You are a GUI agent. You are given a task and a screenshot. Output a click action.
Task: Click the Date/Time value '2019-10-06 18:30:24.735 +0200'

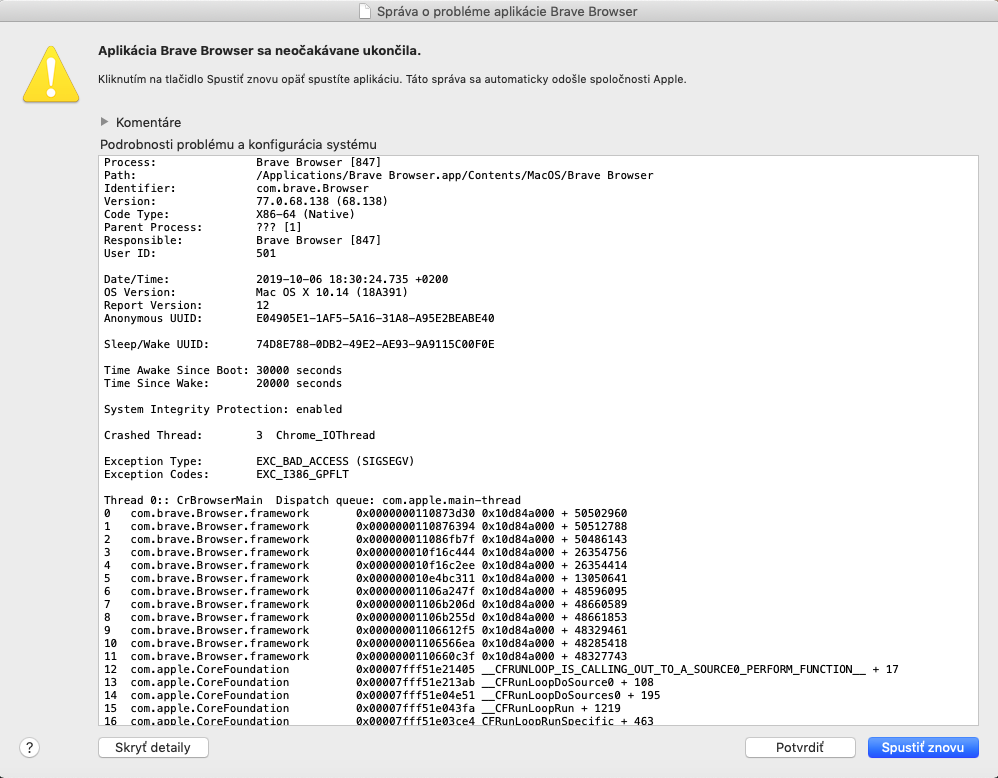pyautogui.click(x=352, y=279)
